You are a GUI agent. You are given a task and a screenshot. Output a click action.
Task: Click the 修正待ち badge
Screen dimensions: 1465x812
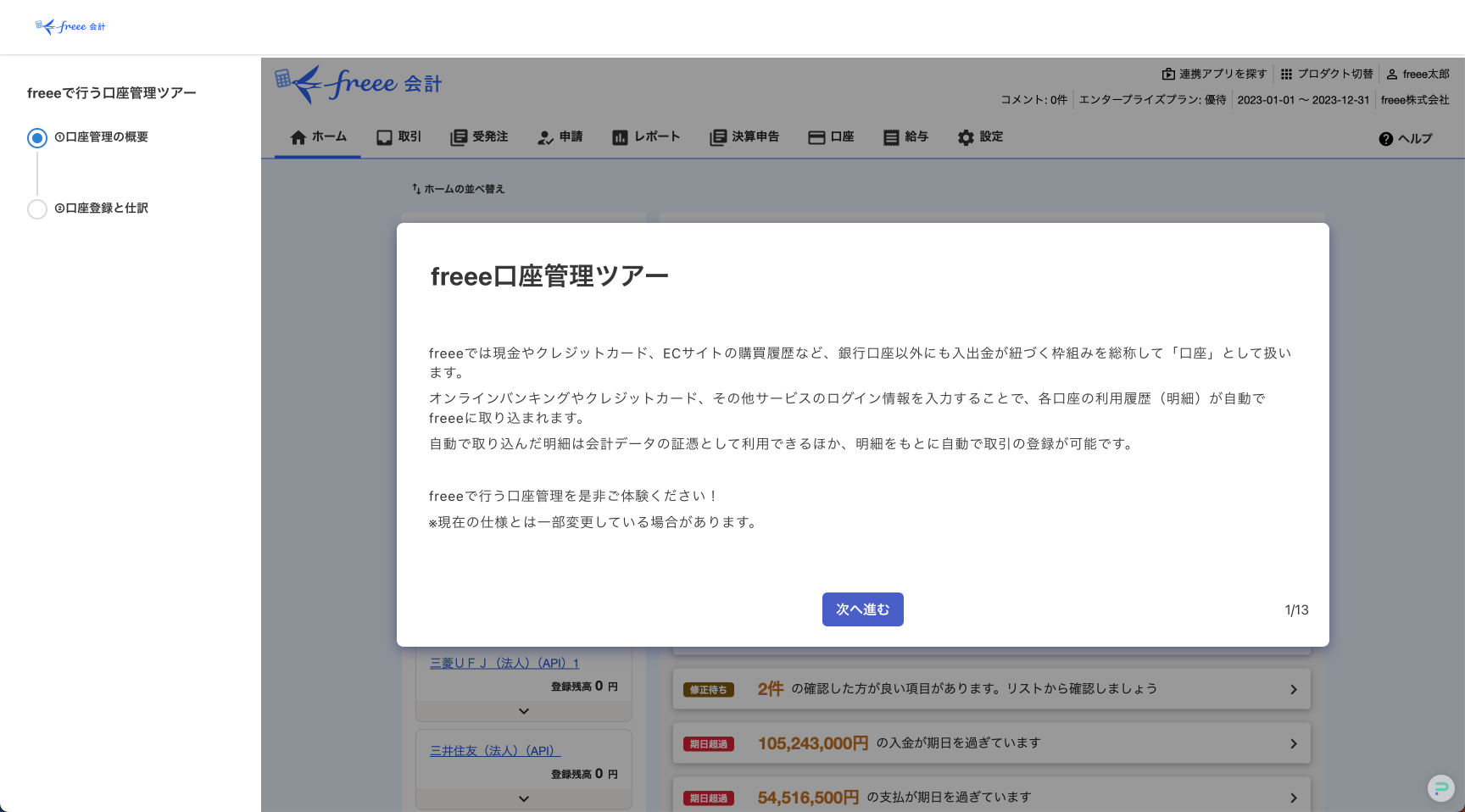(709, 690)
